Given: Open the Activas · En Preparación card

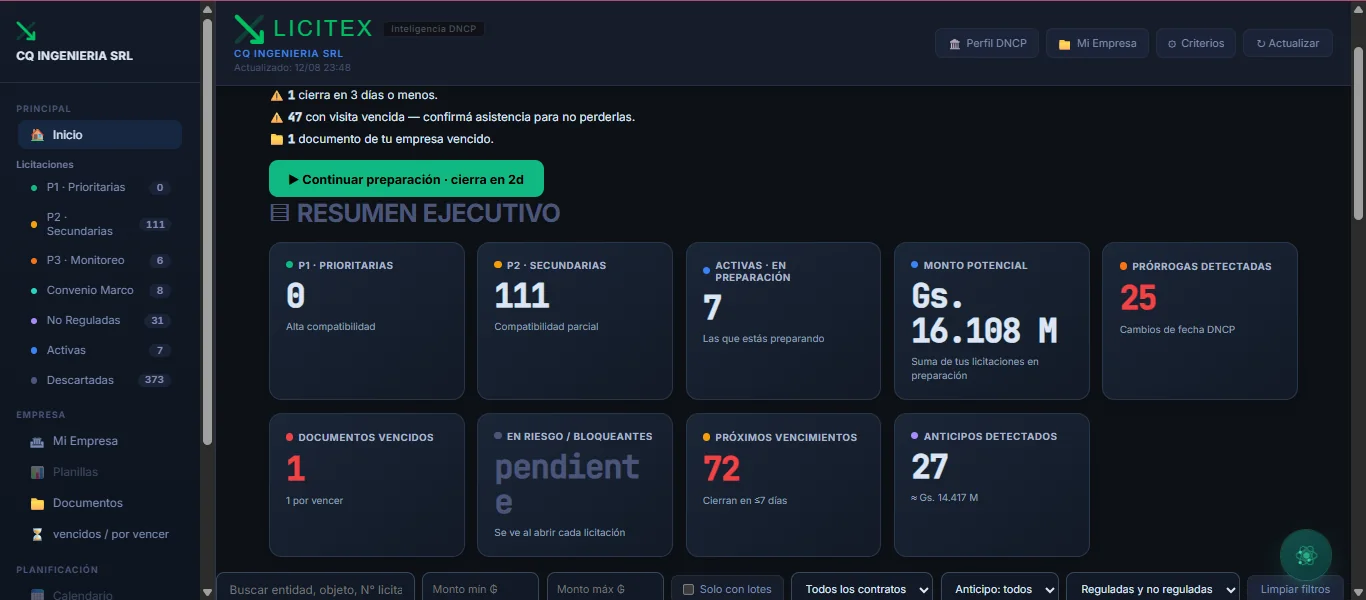Looking at the screenshot, I should point(783,321).
